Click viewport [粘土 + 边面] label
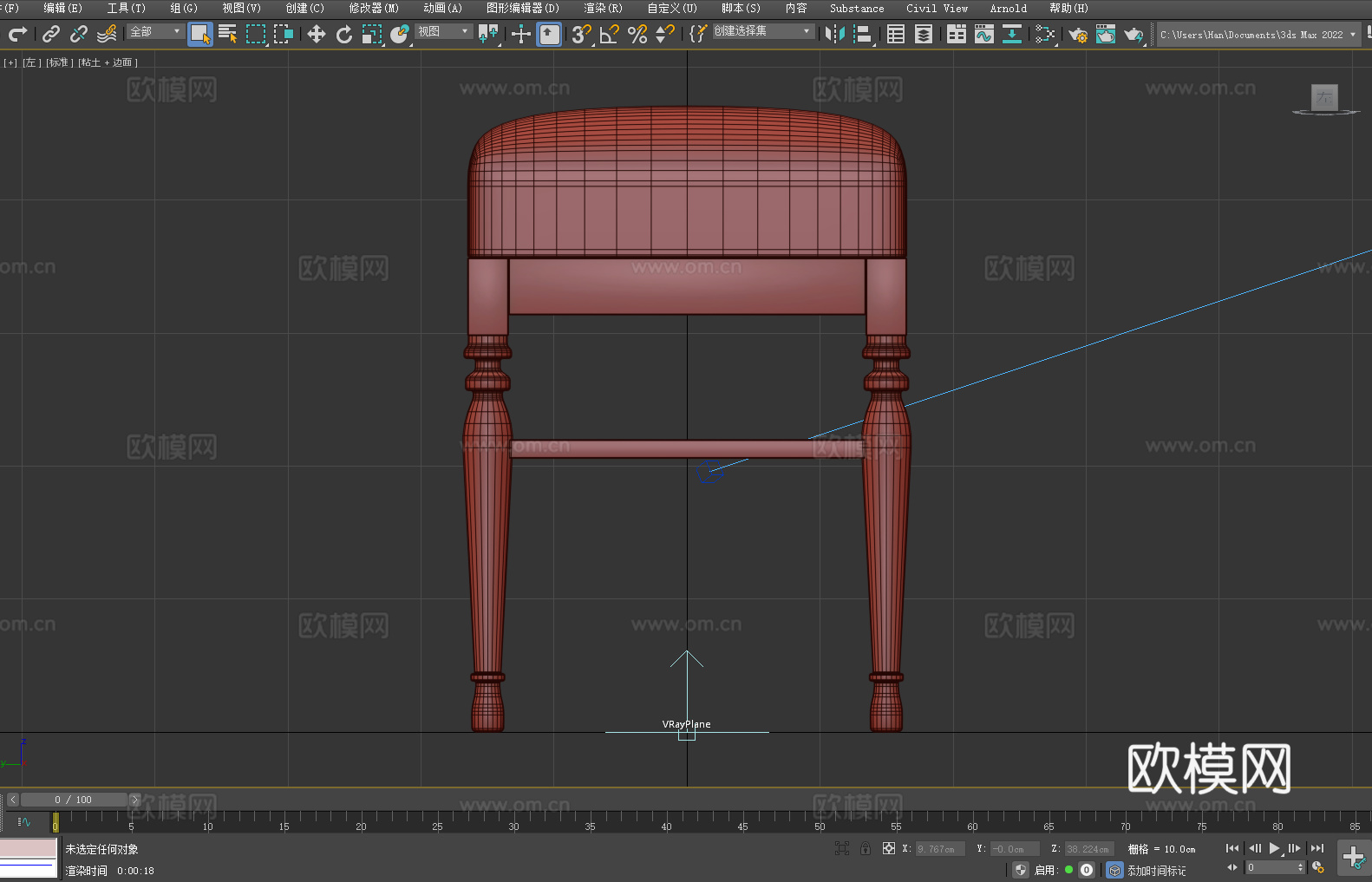Screen dimensions: 1372x882 108,62
